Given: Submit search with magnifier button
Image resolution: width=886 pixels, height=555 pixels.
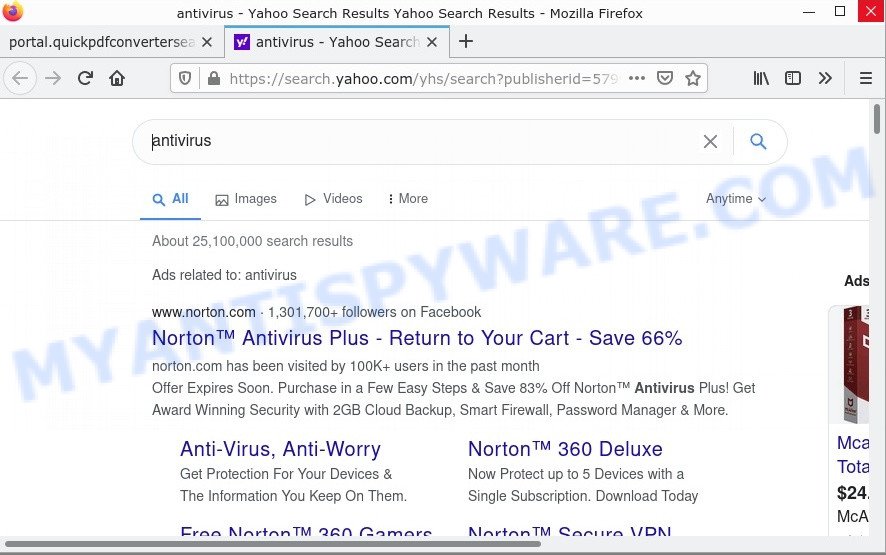Looking at the screenshot, I should click(758, 141).
